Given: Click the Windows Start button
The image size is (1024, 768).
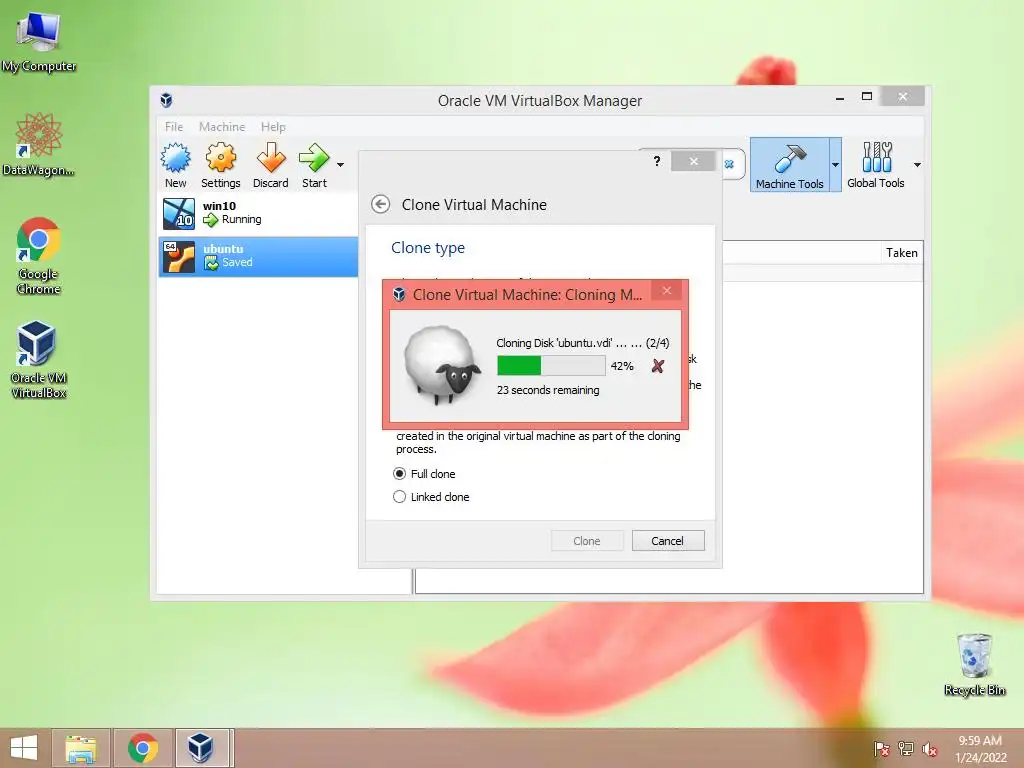Looking at the screenshot, I should coord(24,748).
